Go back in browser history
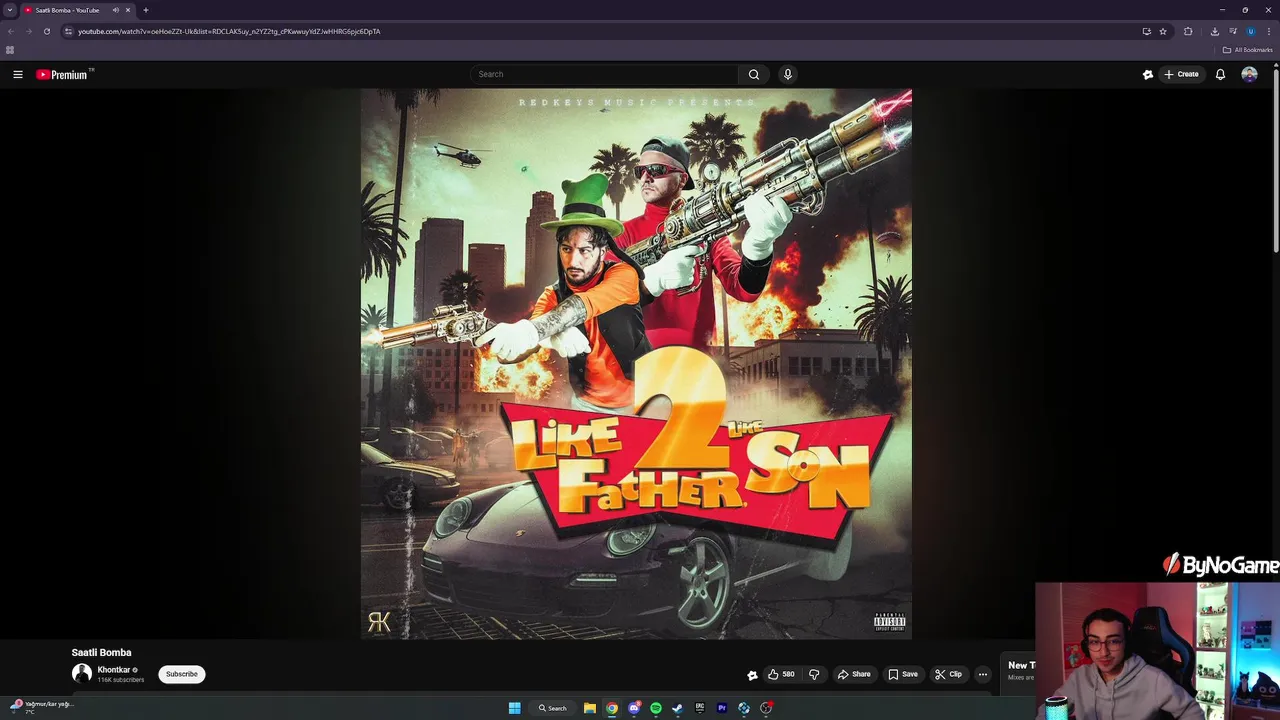 point(11,31)
